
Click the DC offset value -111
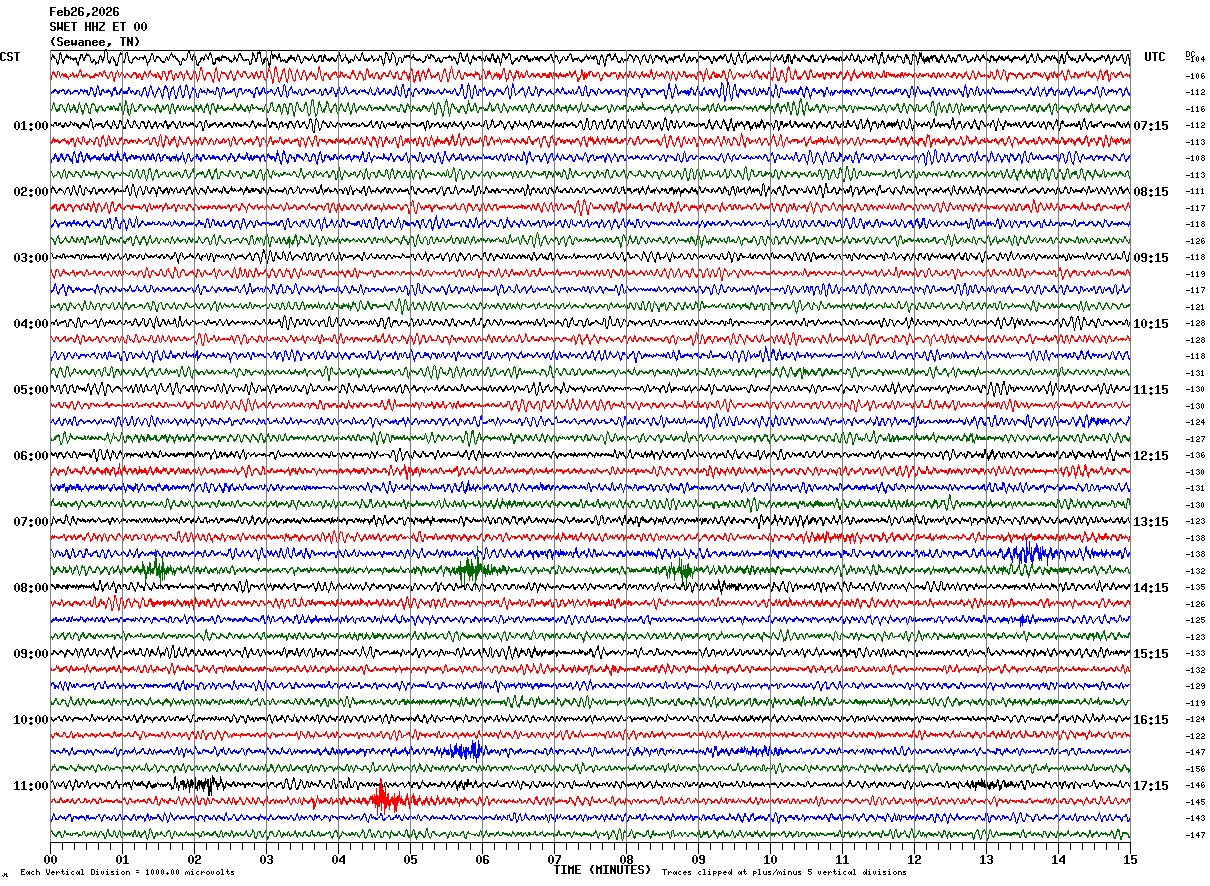pos(1195,191)
